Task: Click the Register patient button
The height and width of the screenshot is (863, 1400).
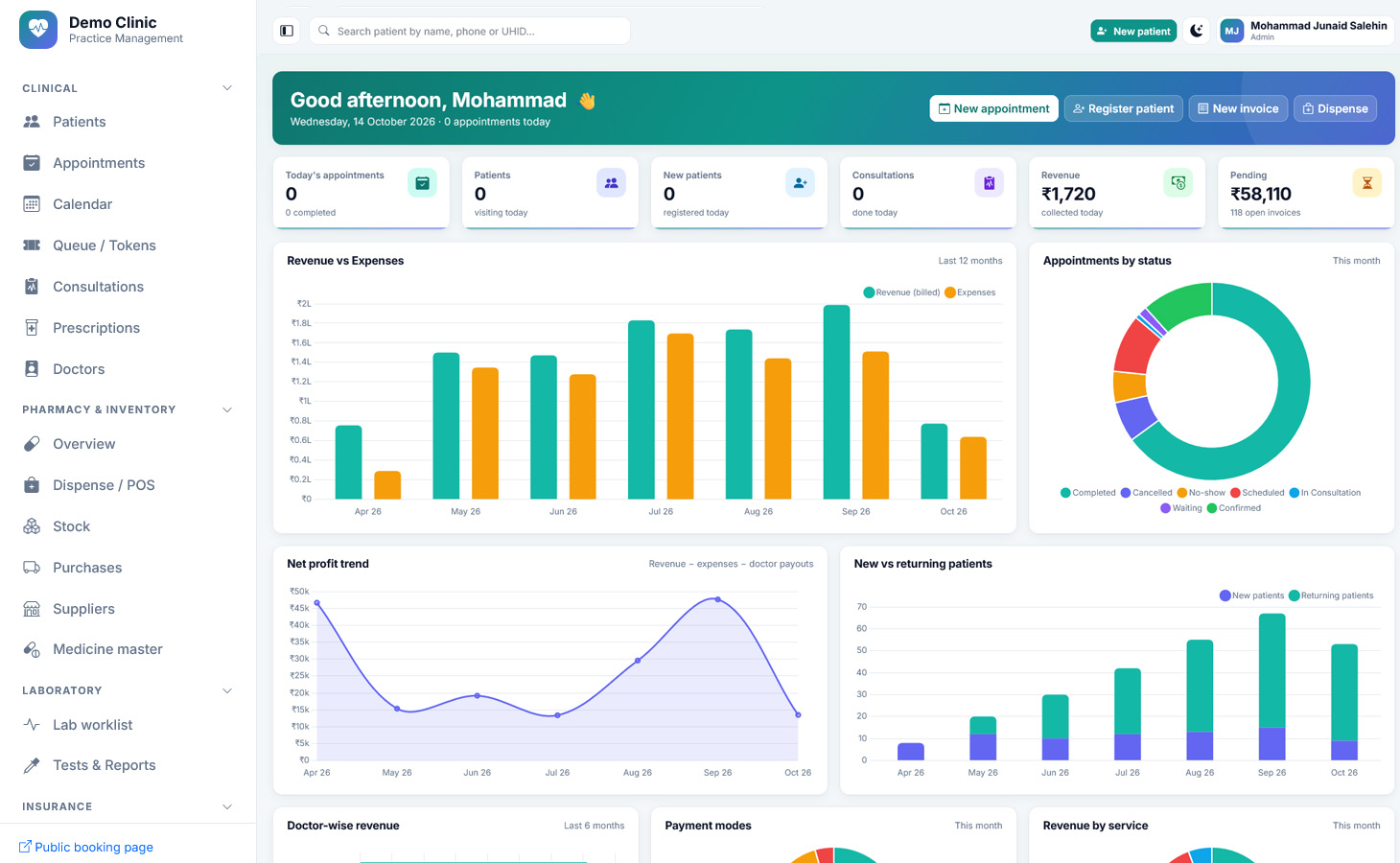Action: 1123,108
